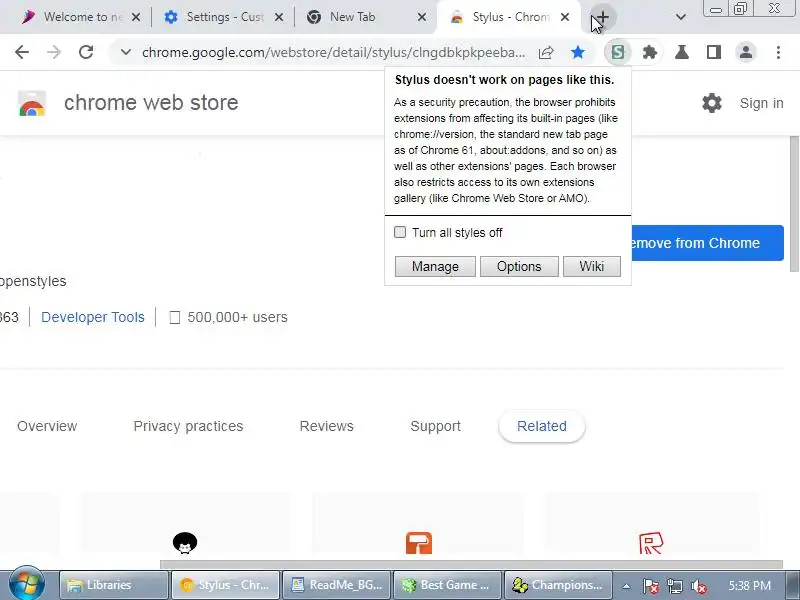Toggle the Turn all styles off checkbox
The width and height of the screenshot is (800, 600).
coord(400,232)
